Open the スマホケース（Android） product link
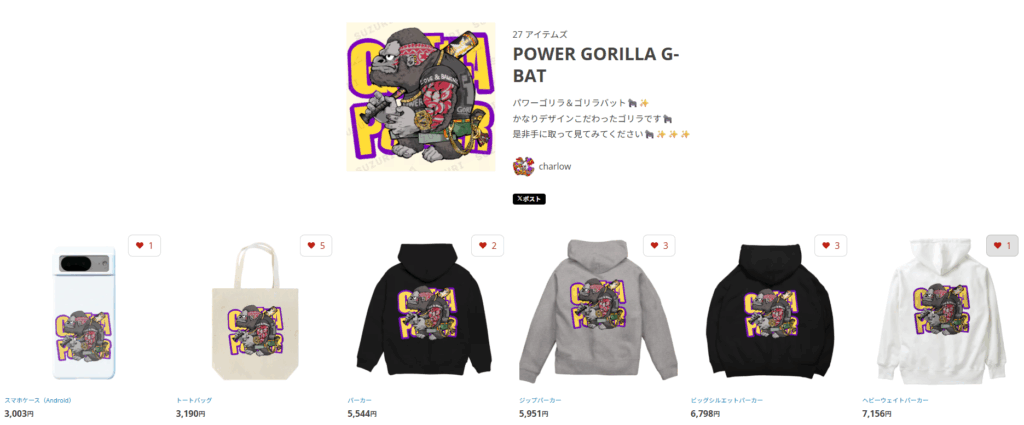 [x=38, y=400]
